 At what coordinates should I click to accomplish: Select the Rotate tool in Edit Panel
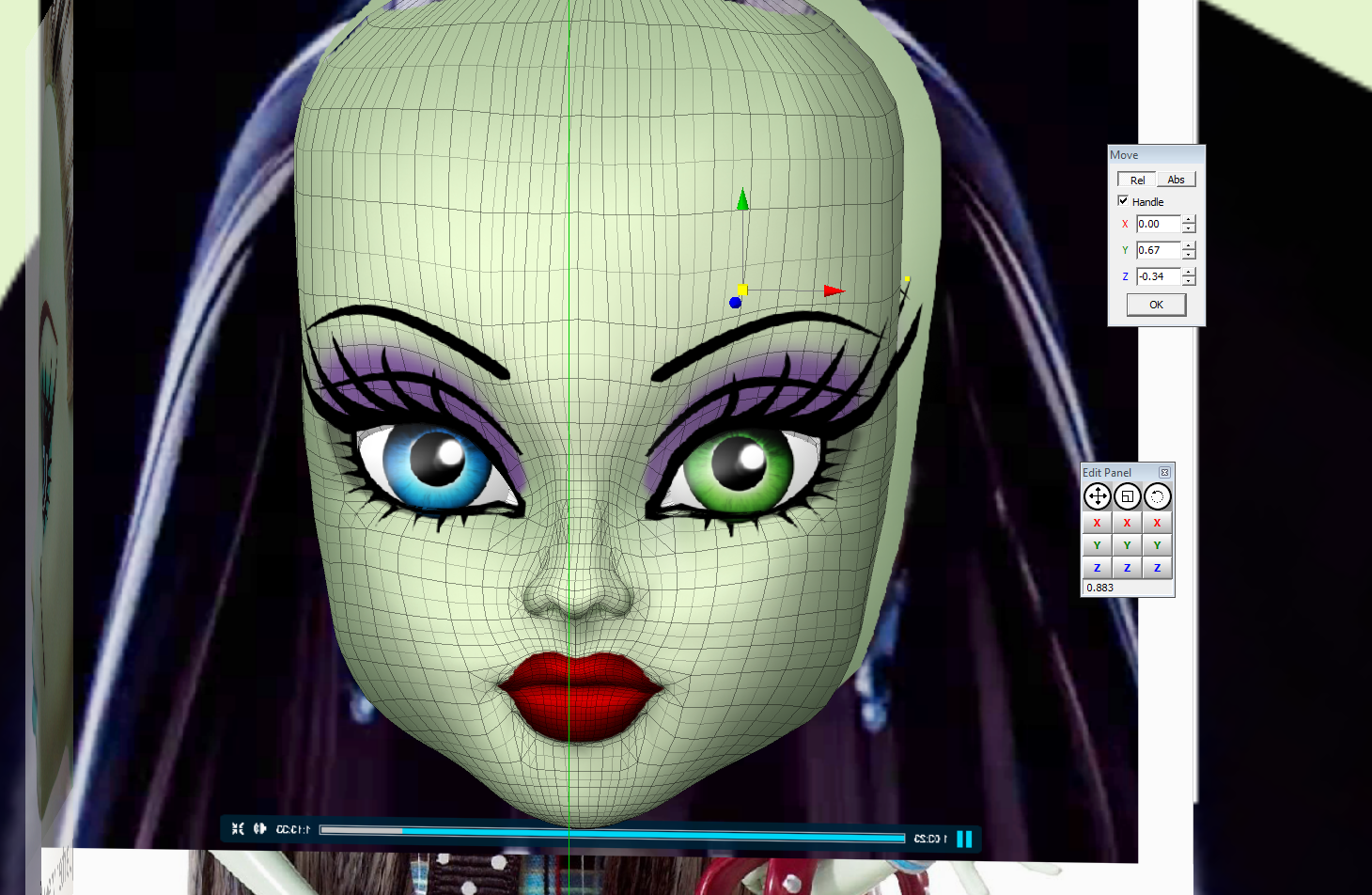(x=1157, y=496)
